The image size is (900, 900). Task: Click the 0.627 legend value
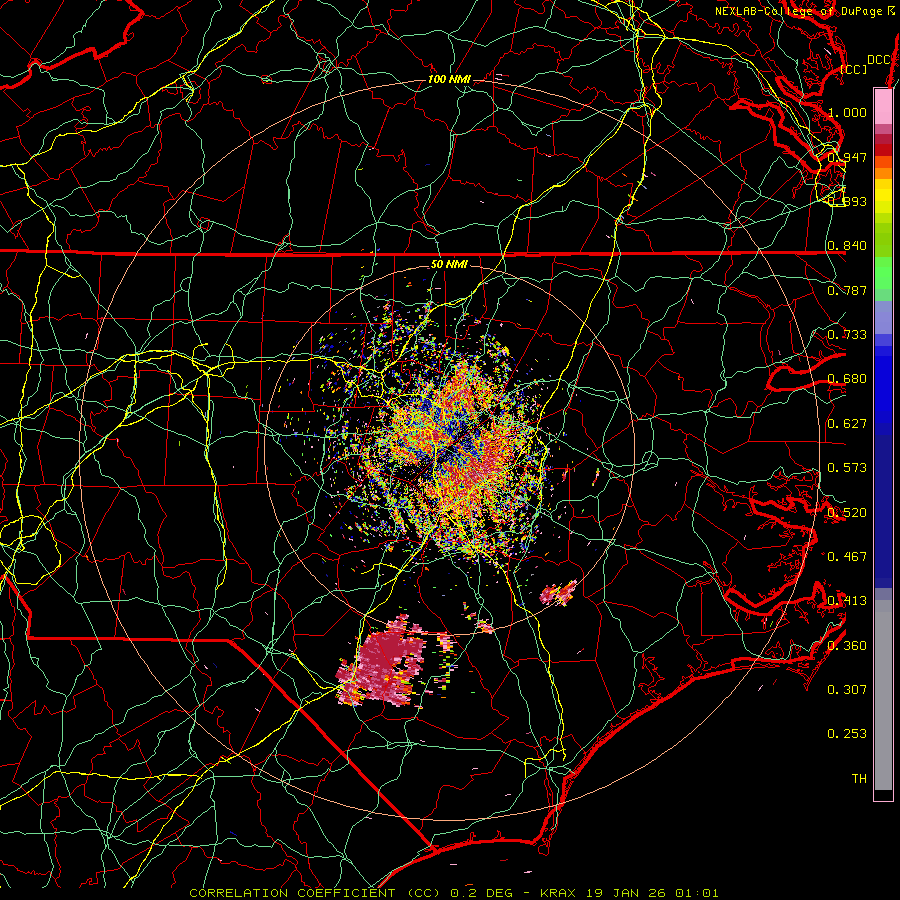click(x=847, y=424)
